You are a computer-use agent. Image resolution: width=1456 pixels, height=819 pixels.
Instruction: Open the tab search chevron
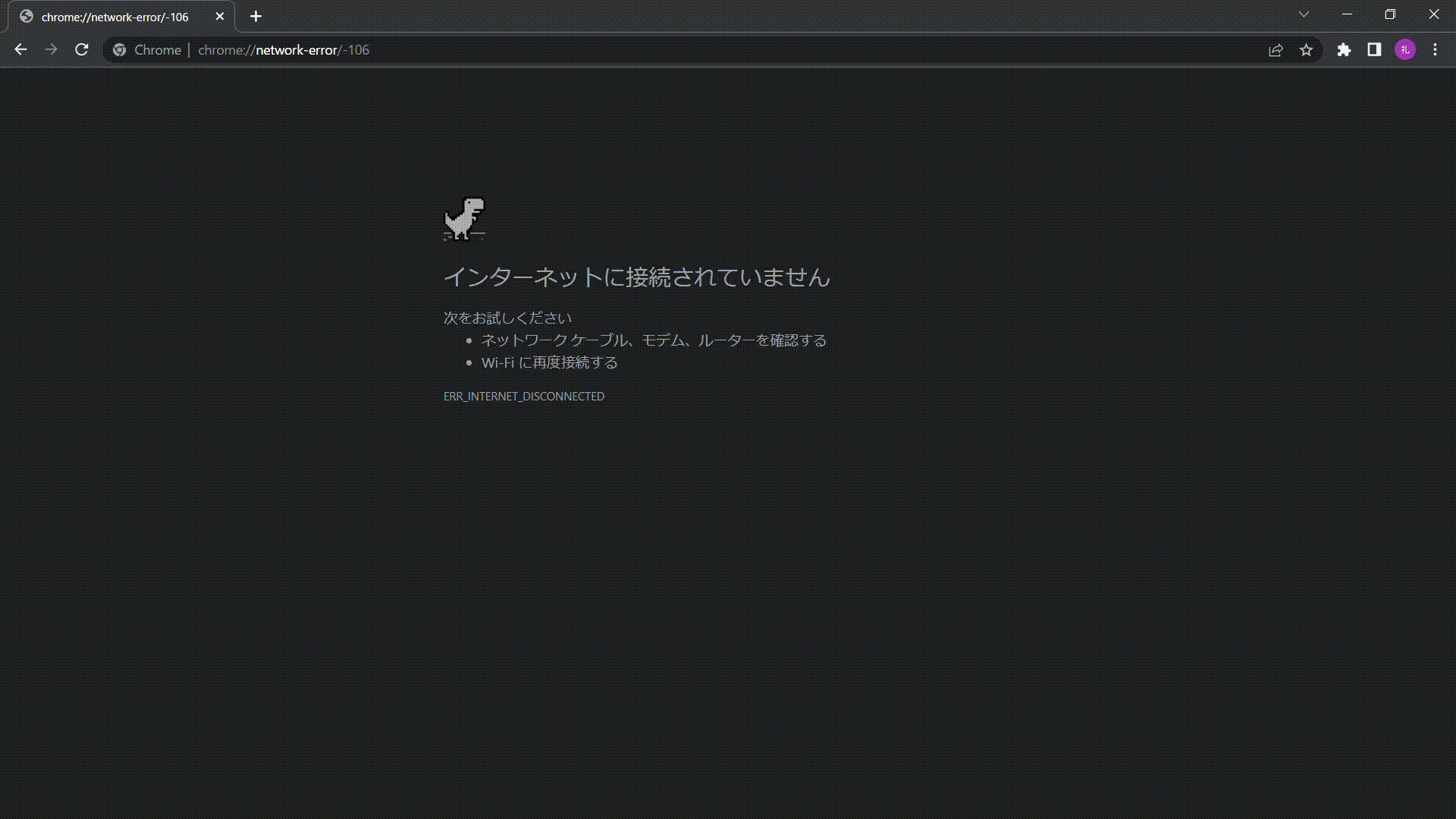[1304, 14]
